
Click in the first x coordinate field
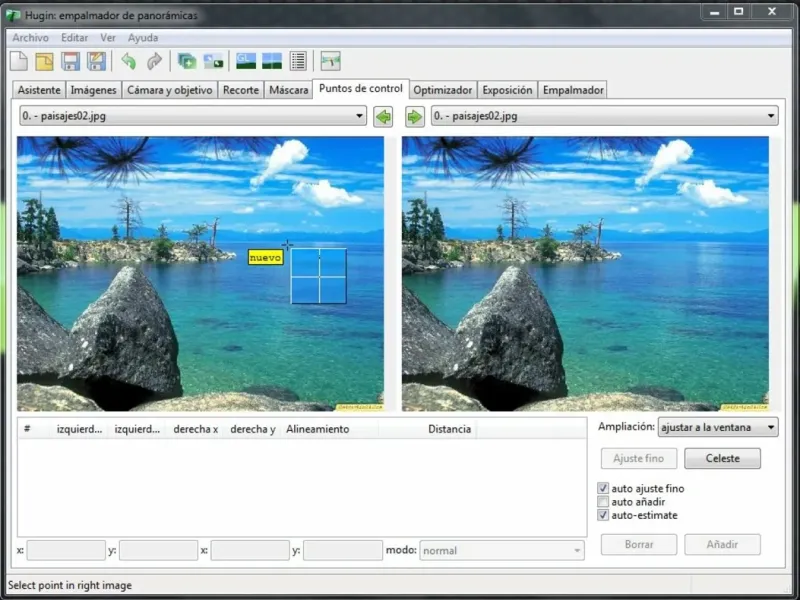(x=66, y=551)
